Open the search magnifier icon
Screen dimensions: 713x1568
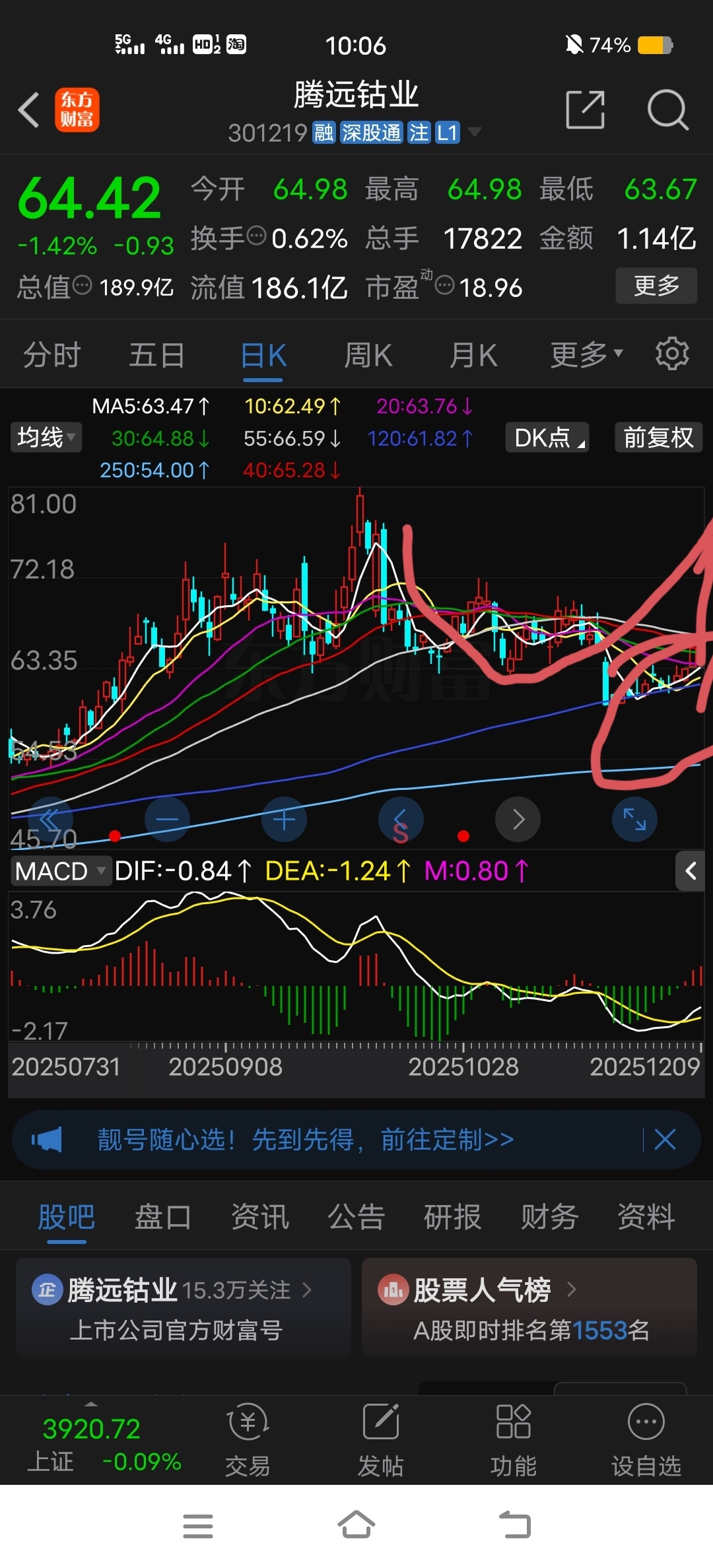(x=668, y=110)
